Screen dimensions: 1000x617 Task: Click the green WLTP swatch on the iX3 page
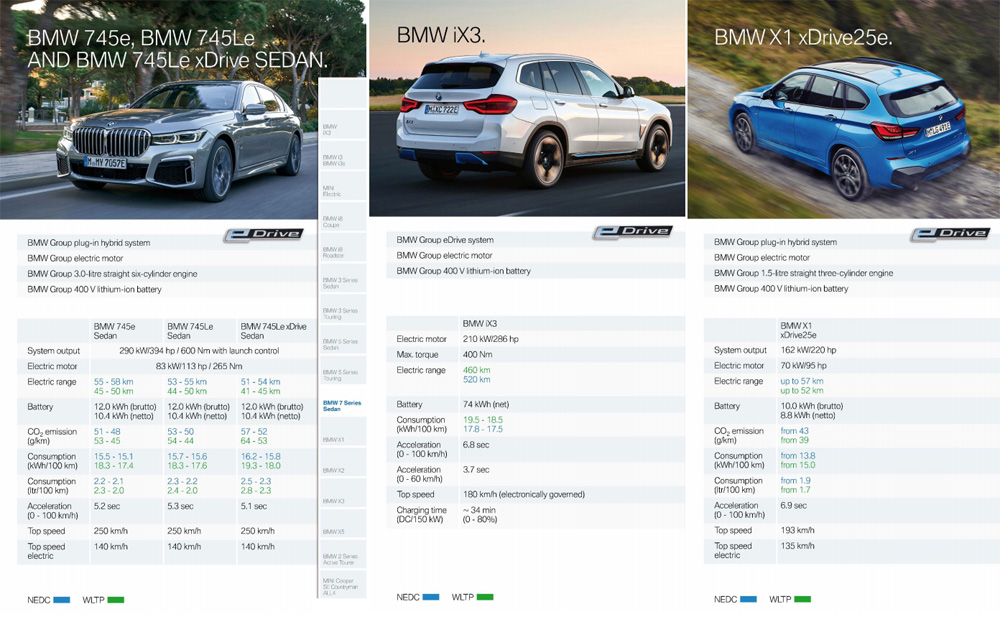(485, 597)
